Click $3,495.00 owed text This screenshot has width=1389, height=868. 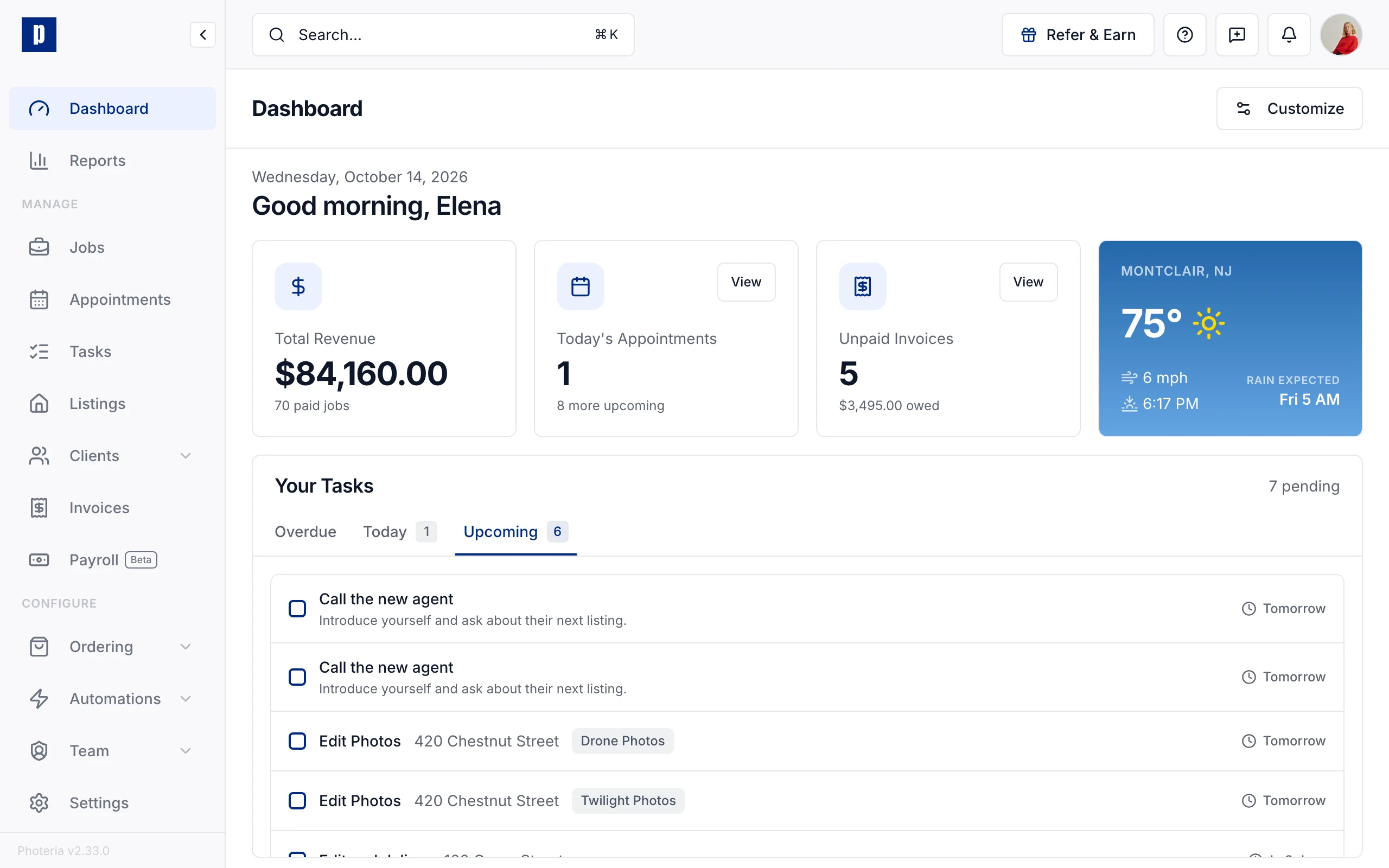tap(889, 406)
